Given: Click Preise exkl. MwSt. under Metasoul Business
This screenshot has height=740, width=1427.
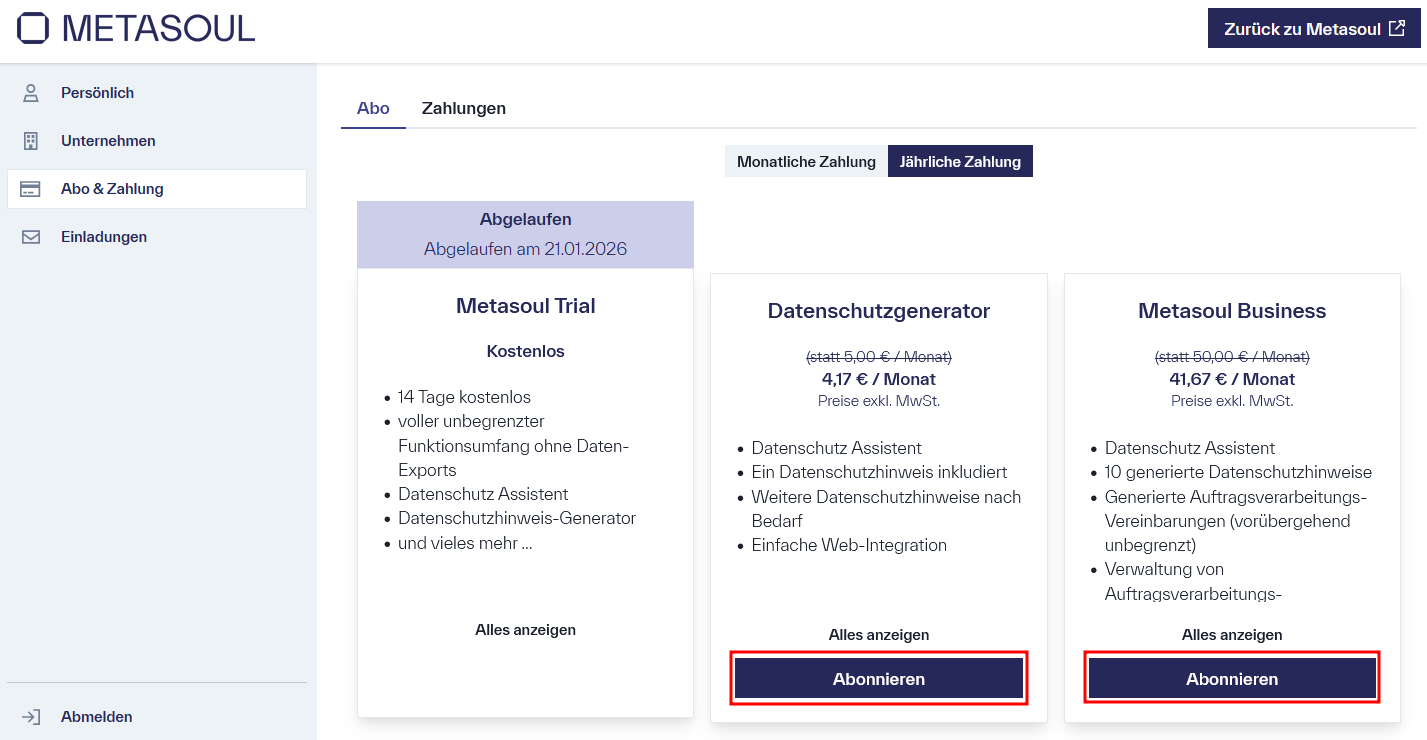Looking at the screenshot, I should point(1232,401).
